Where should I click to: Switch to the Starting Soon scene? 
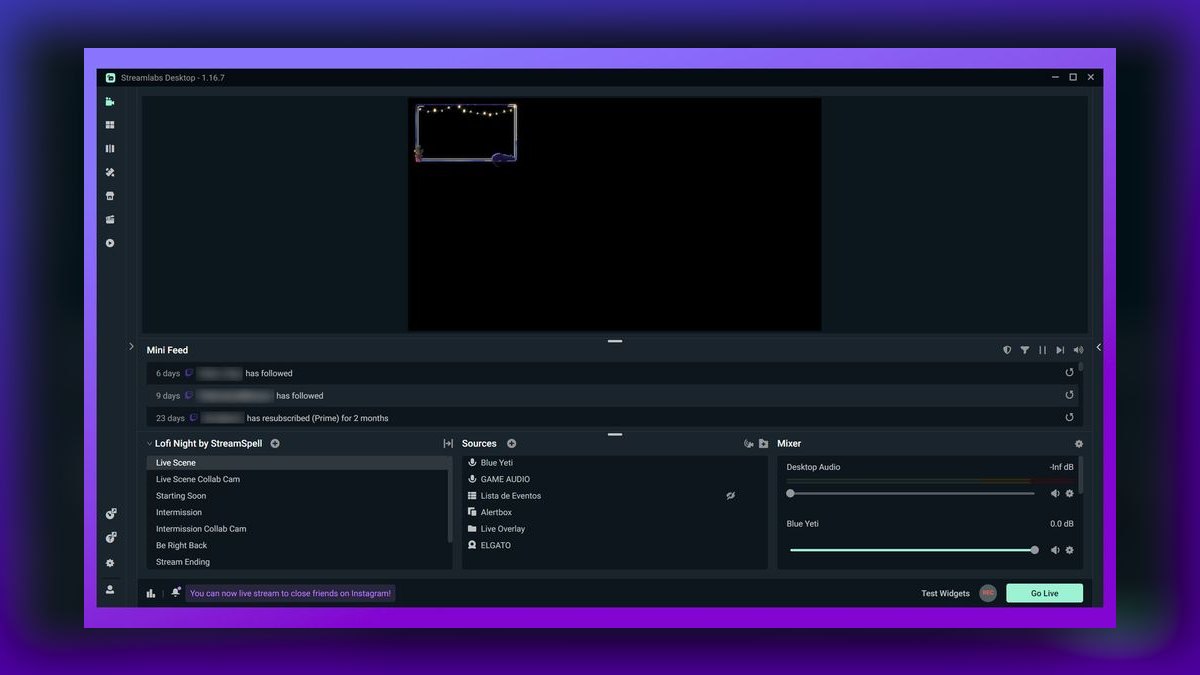click(298, 496)
